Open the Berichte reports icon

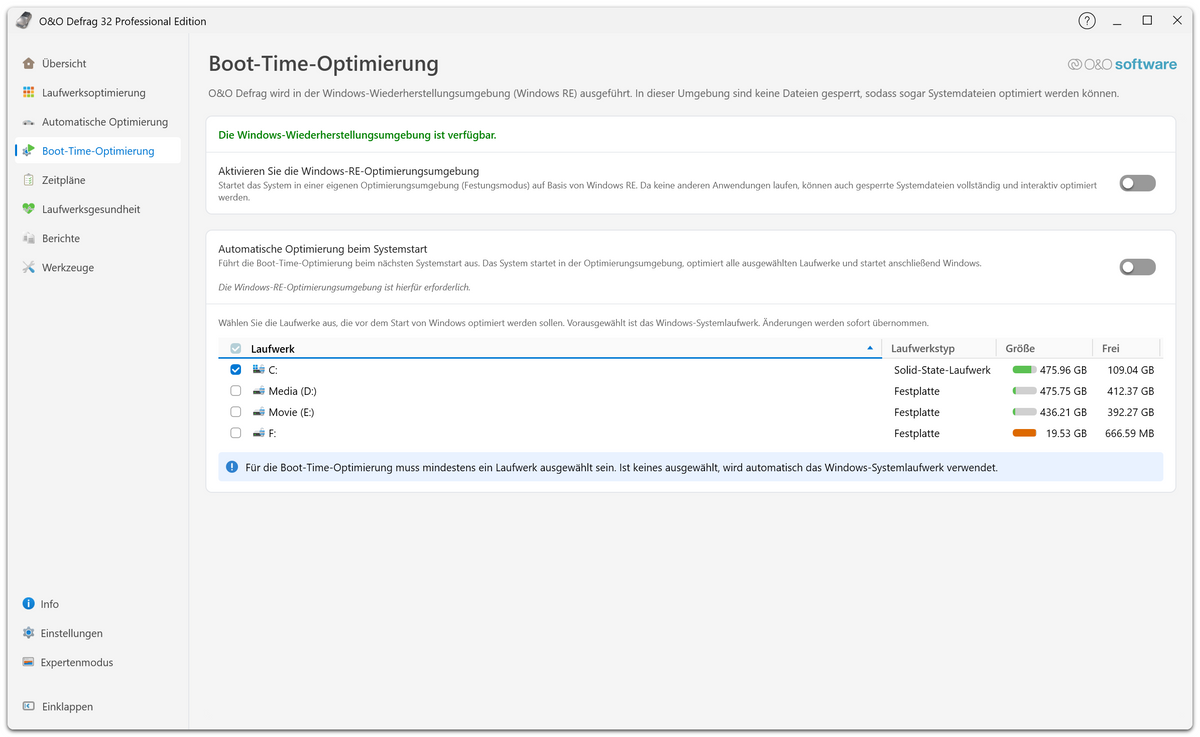[x=29, y=238]
